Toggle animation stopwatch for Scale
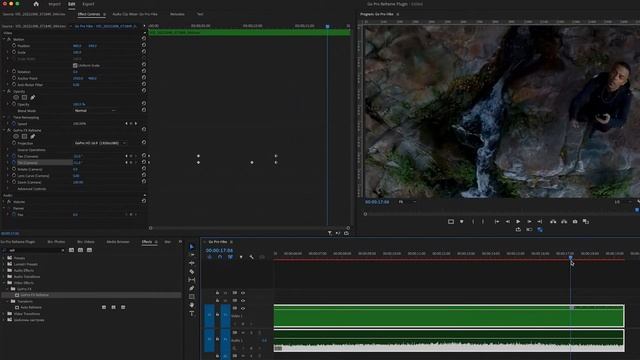This screenshot has height=360, width=640. click(x=14, y=52)
